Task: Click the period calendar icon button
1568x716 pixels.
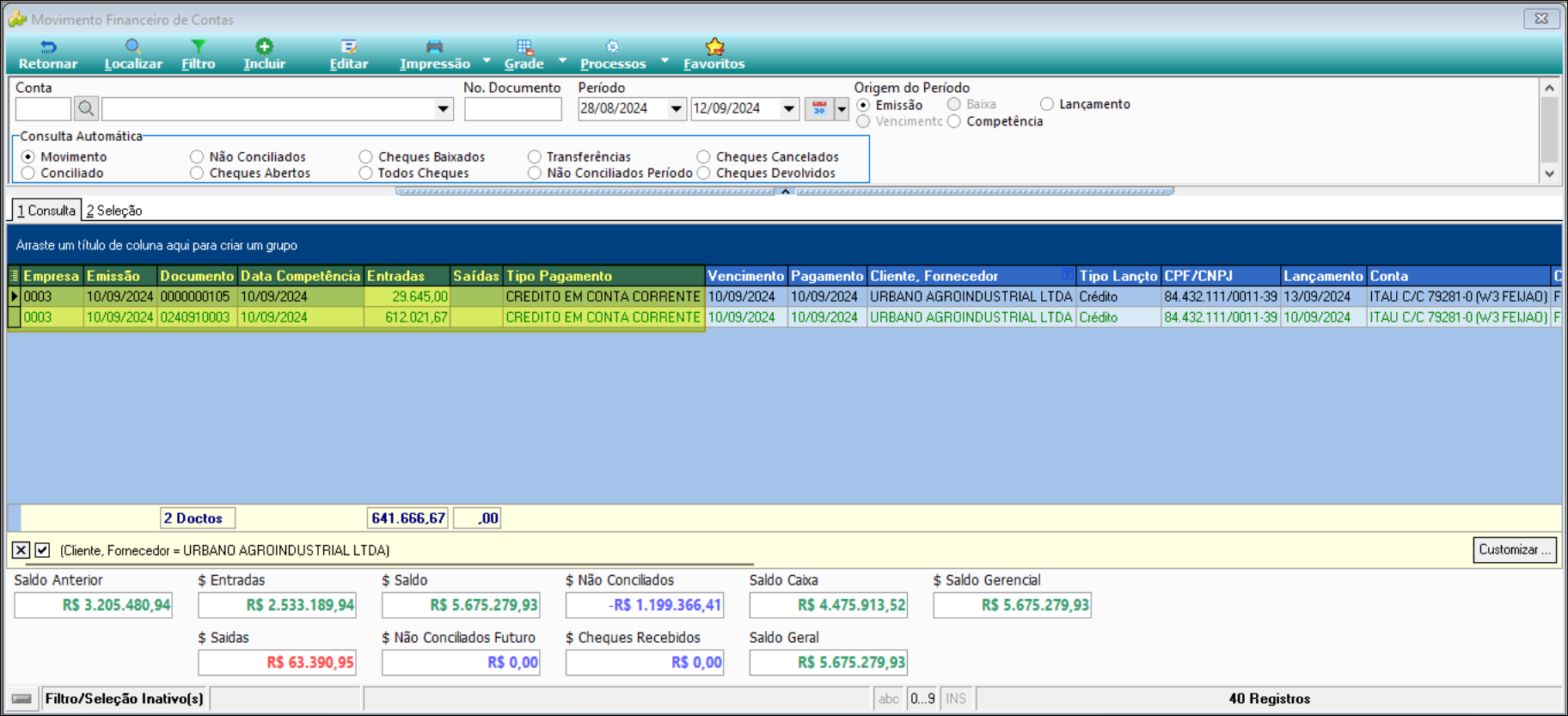Action: coord(819,108)
